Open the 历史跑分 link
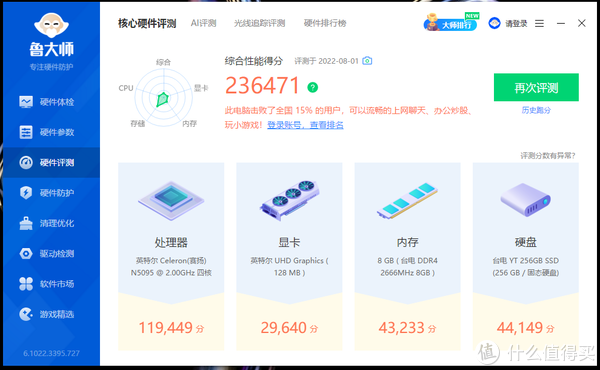 (x=536, y=110)
